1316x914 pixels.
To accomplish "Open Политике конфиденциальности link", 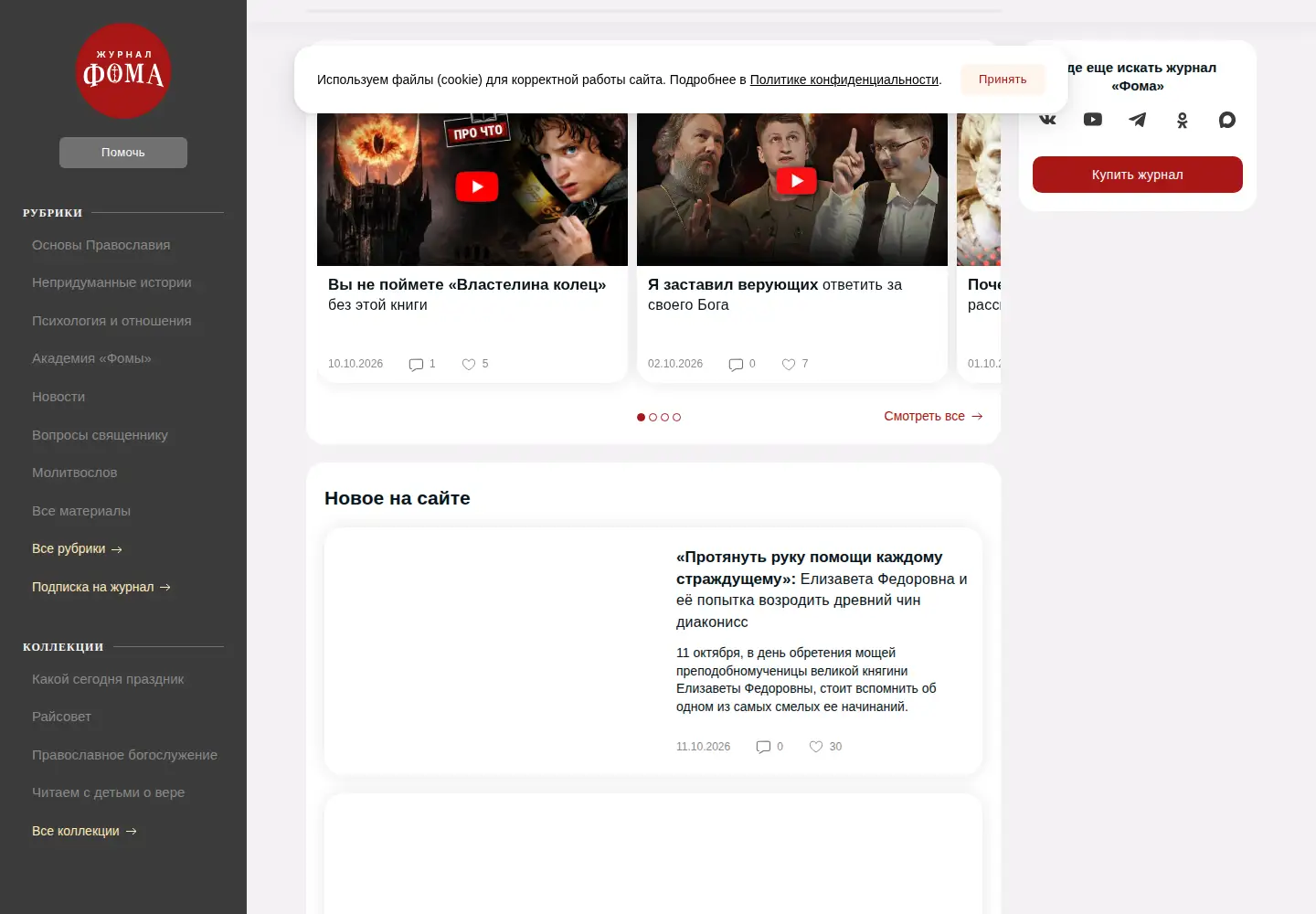I will 844,80.
